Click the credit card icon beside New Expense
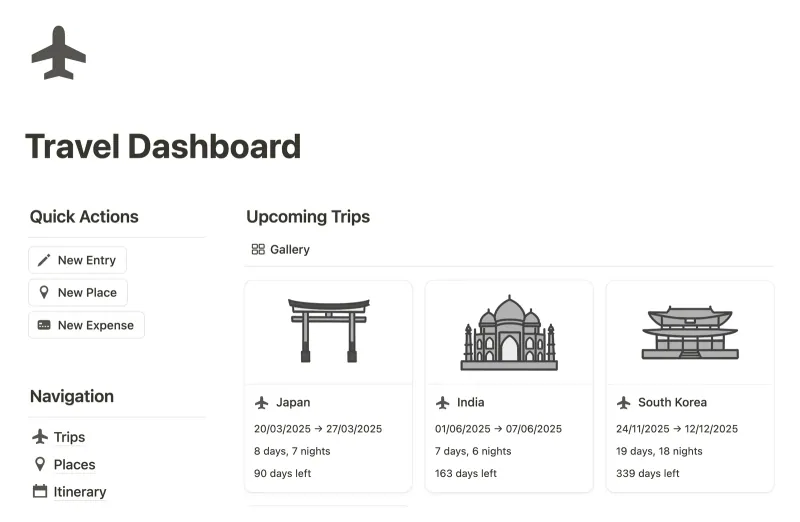This screenshot has height=522, width=800. [44, 325]
